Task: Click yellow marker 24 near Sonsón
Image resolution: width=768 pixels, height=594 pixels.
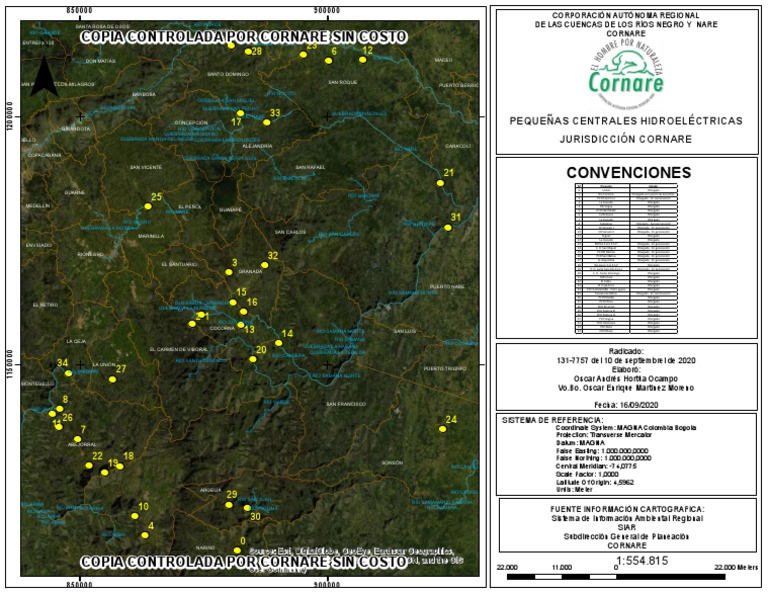Action: (x=442, y=429)
